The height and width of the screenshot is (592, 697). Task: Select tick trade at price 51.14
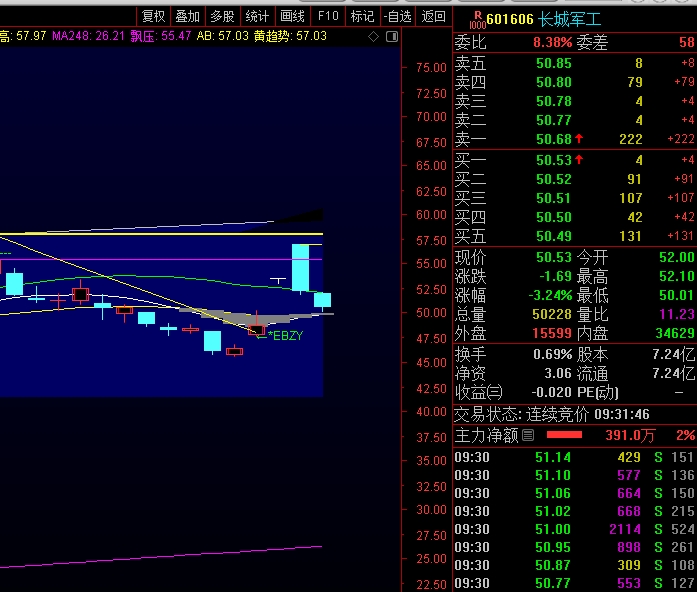(x=553, y=457)
